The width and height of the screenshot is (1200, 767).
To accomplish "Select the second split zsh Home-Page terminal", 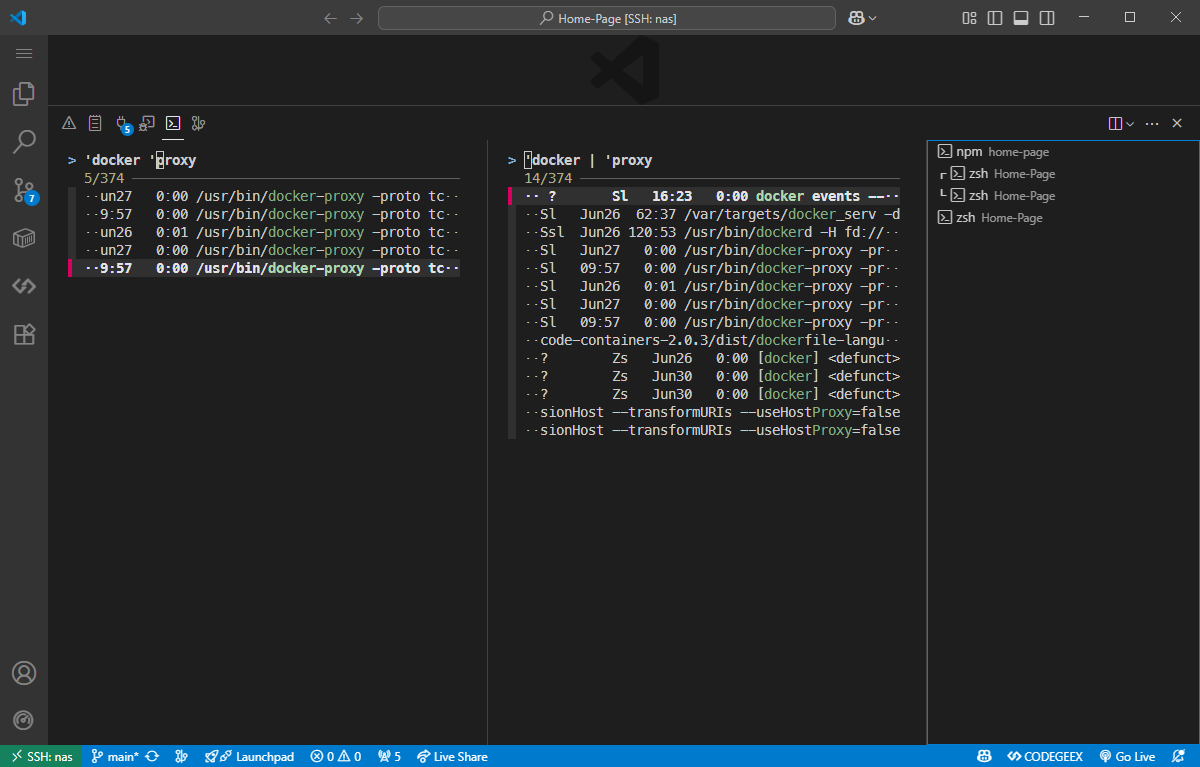I will (x=1063, y=196).
